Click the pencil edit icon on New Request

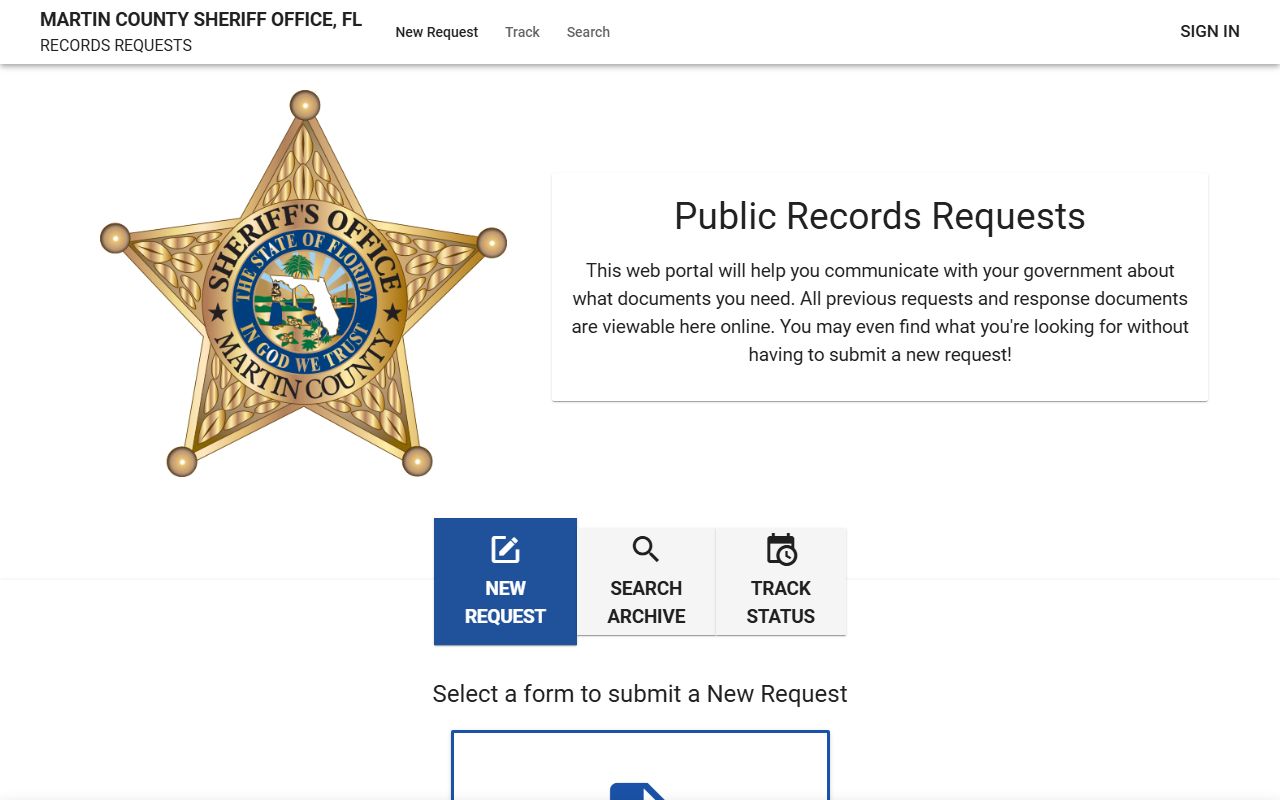tap(505, 550)
